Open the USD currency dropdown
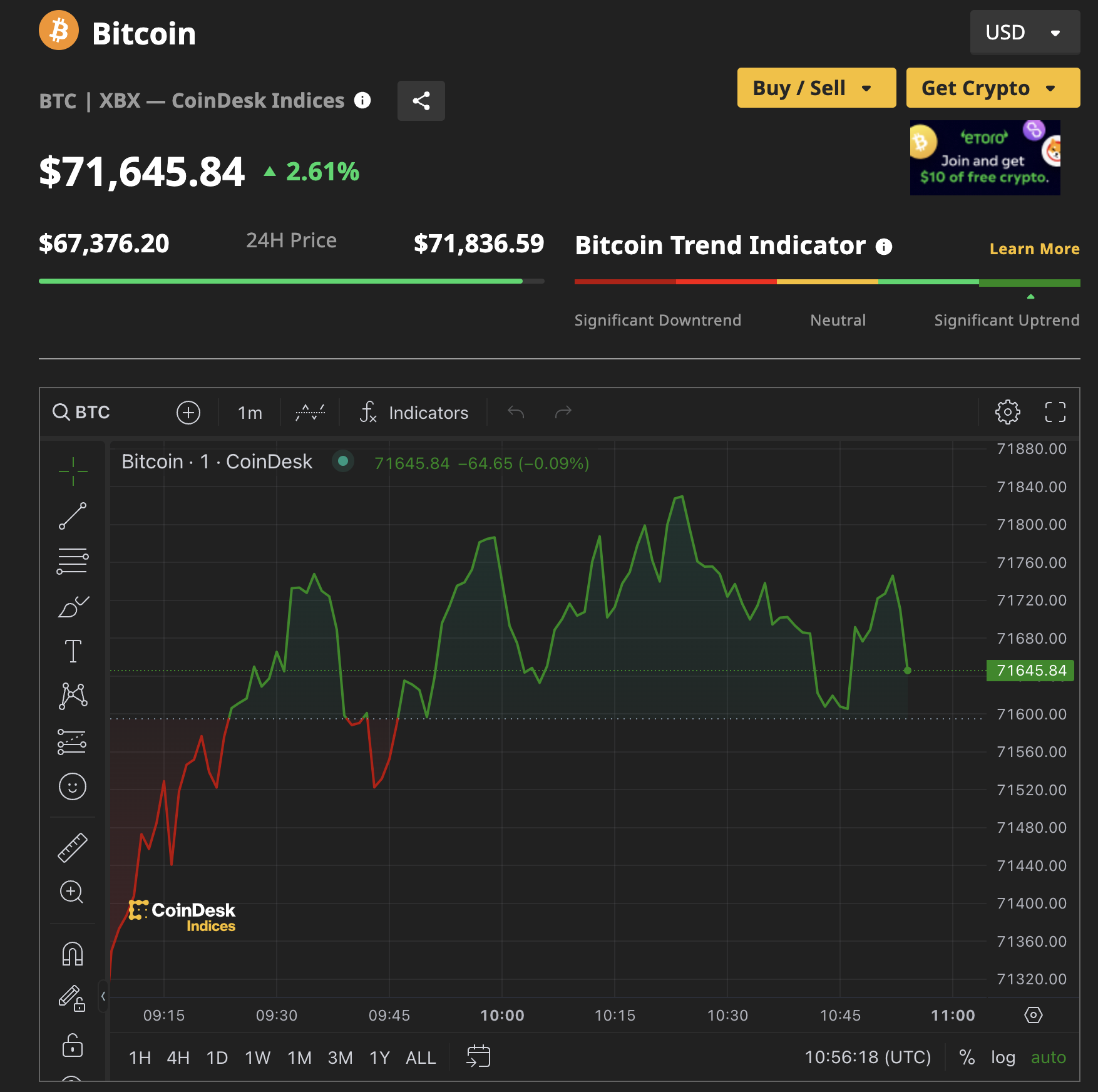Screen dimensions: 1098x1092 1024,33
